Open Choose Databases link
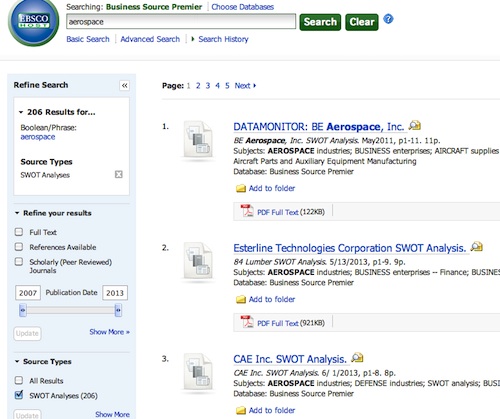The height and width of the screenshot is (419, 500). [x=243, y=7]
